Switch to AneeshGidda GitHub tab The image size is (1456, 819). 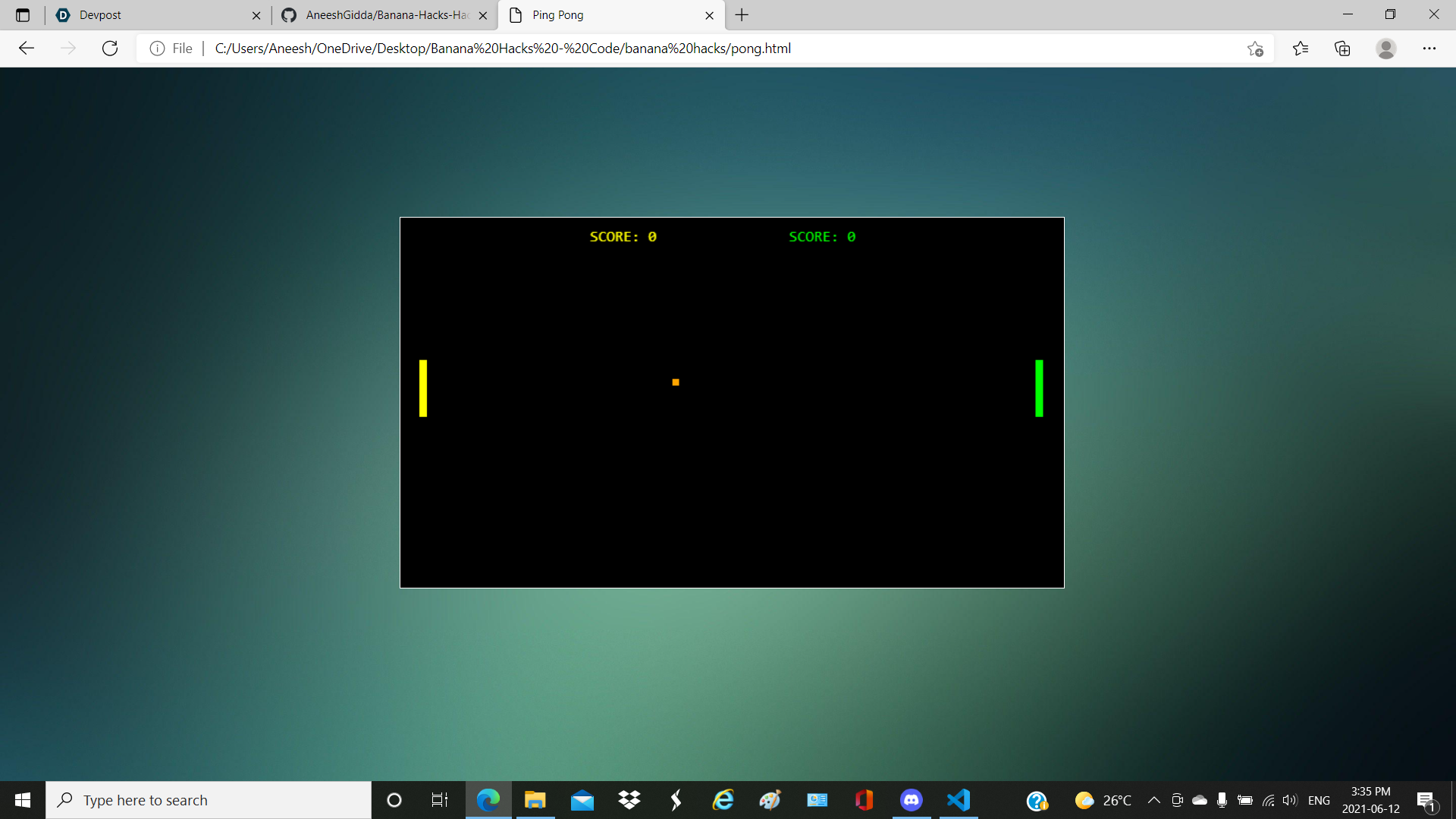coord(379,15)
